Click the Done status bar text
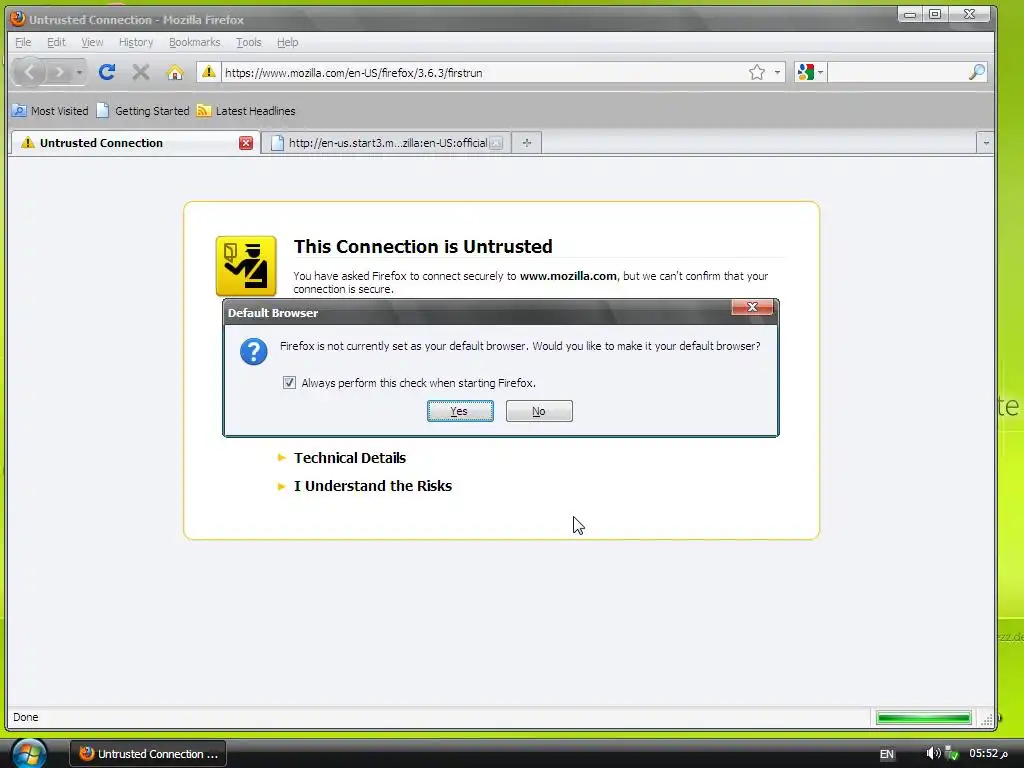The image size is (1024, 768). tap(25, 717)
